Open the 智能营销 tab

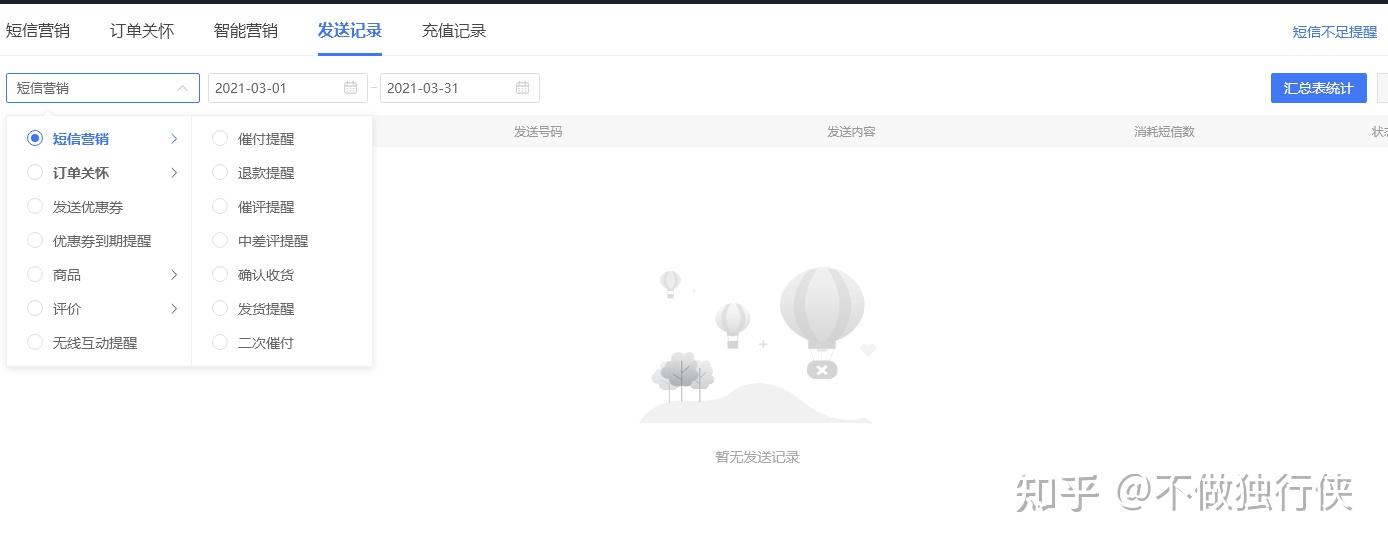pyautogui.click(x=246, y=31)
